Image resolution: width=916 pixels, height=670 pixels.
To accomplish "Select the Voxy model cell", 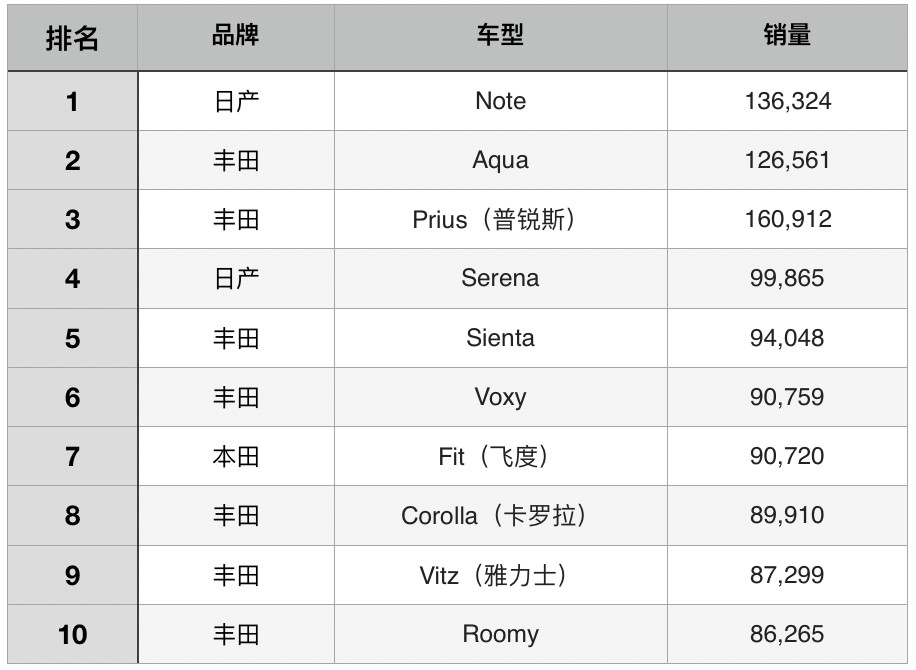I will tap(500, 397).
